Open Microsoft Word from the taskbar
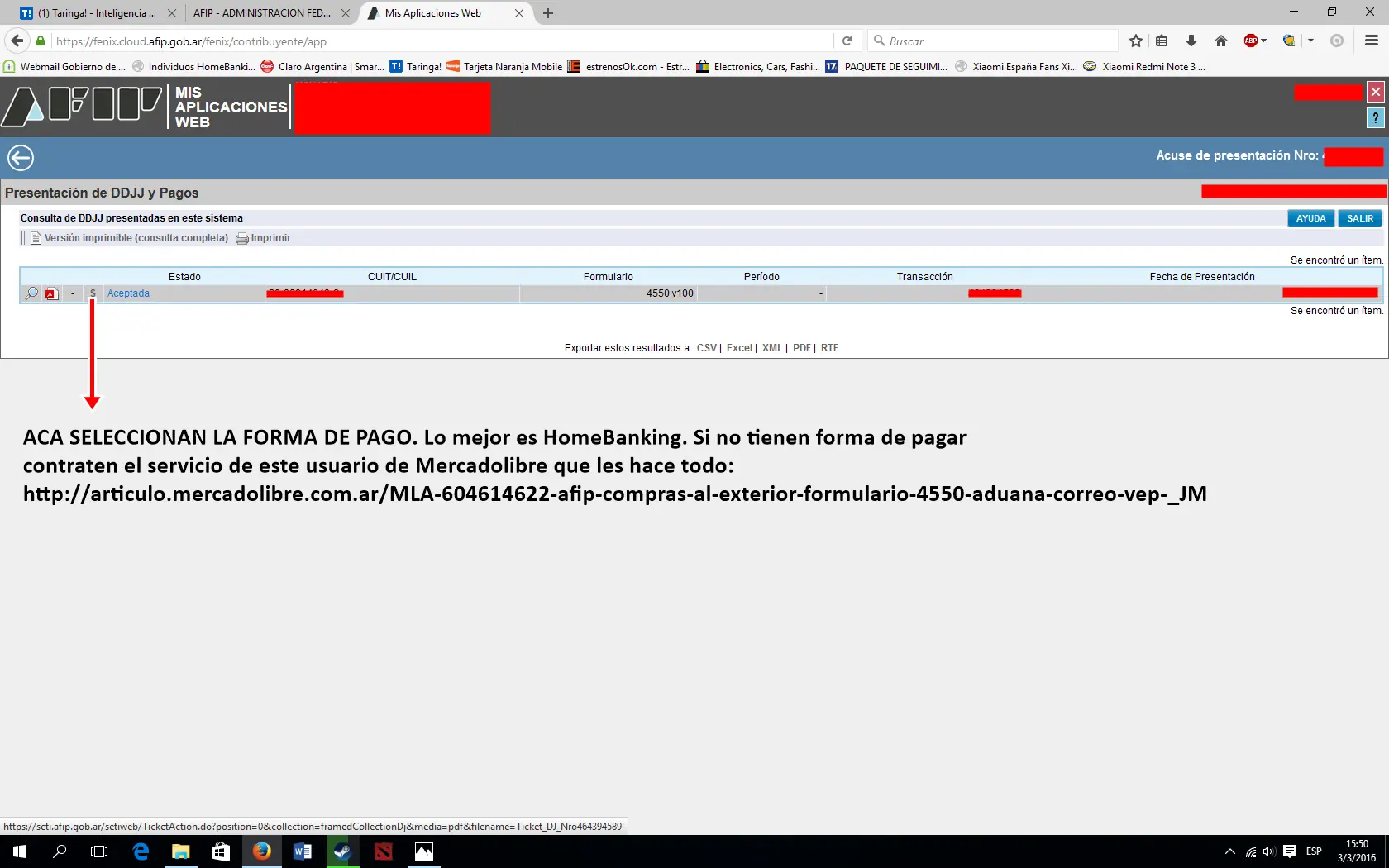The image size is (1389, 868). coord(302,851)
